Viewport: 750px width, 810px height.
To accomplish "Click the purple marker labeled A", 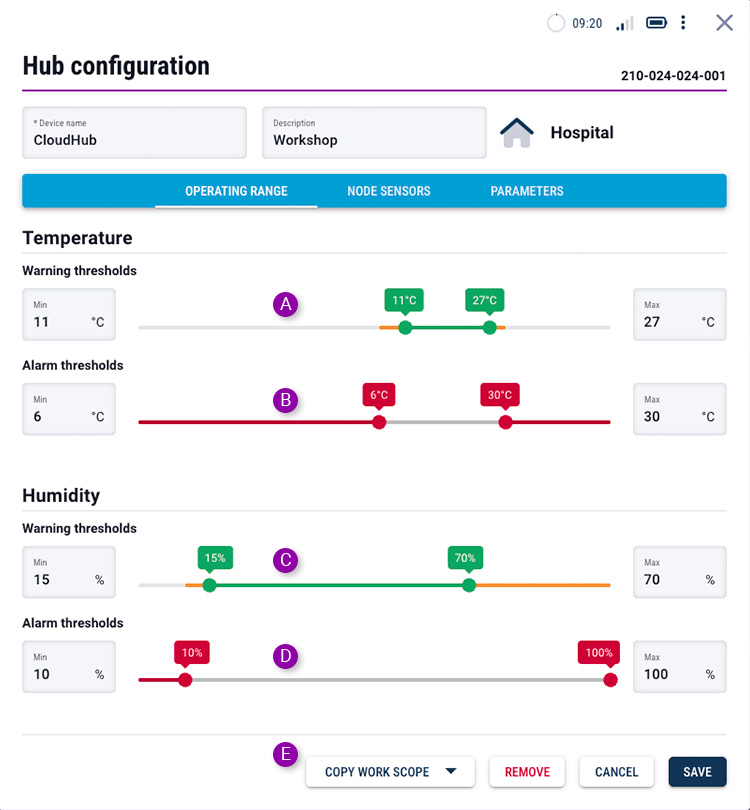I will [x=286, y=305].
